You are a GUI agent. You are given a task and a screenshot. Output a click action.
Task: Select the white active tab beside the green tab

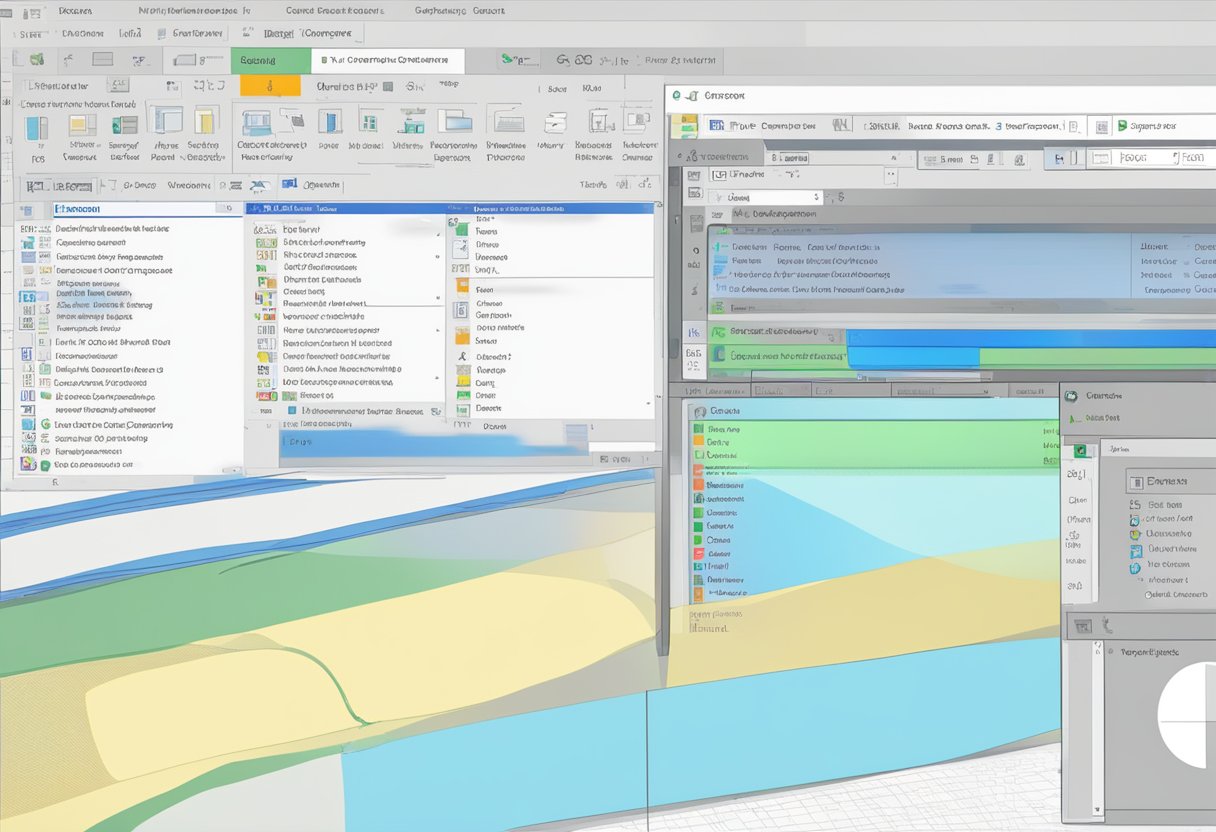tap(387, 60)
